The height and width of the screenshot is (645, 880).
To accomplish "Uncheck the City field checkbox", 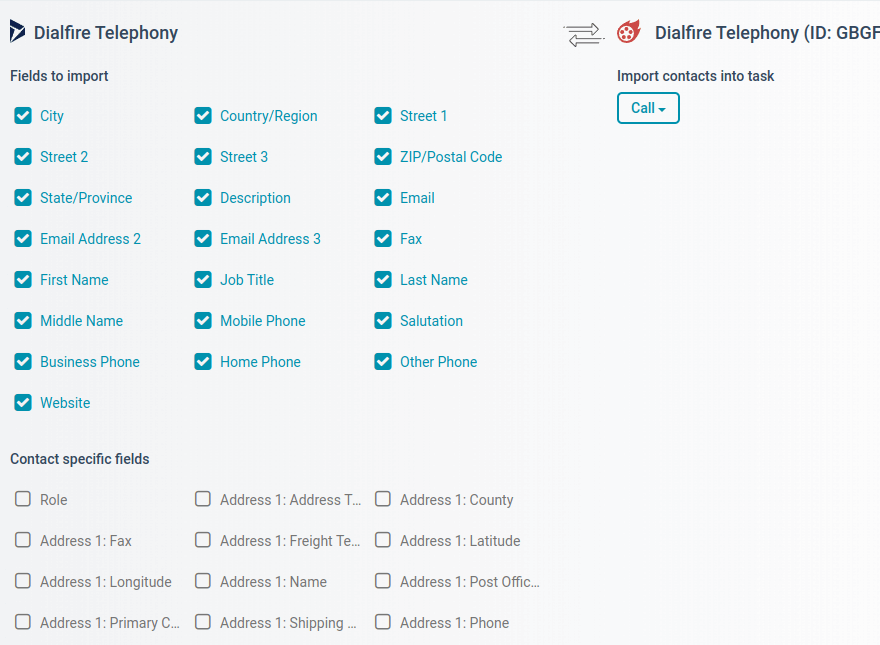I will coord(23,116).
